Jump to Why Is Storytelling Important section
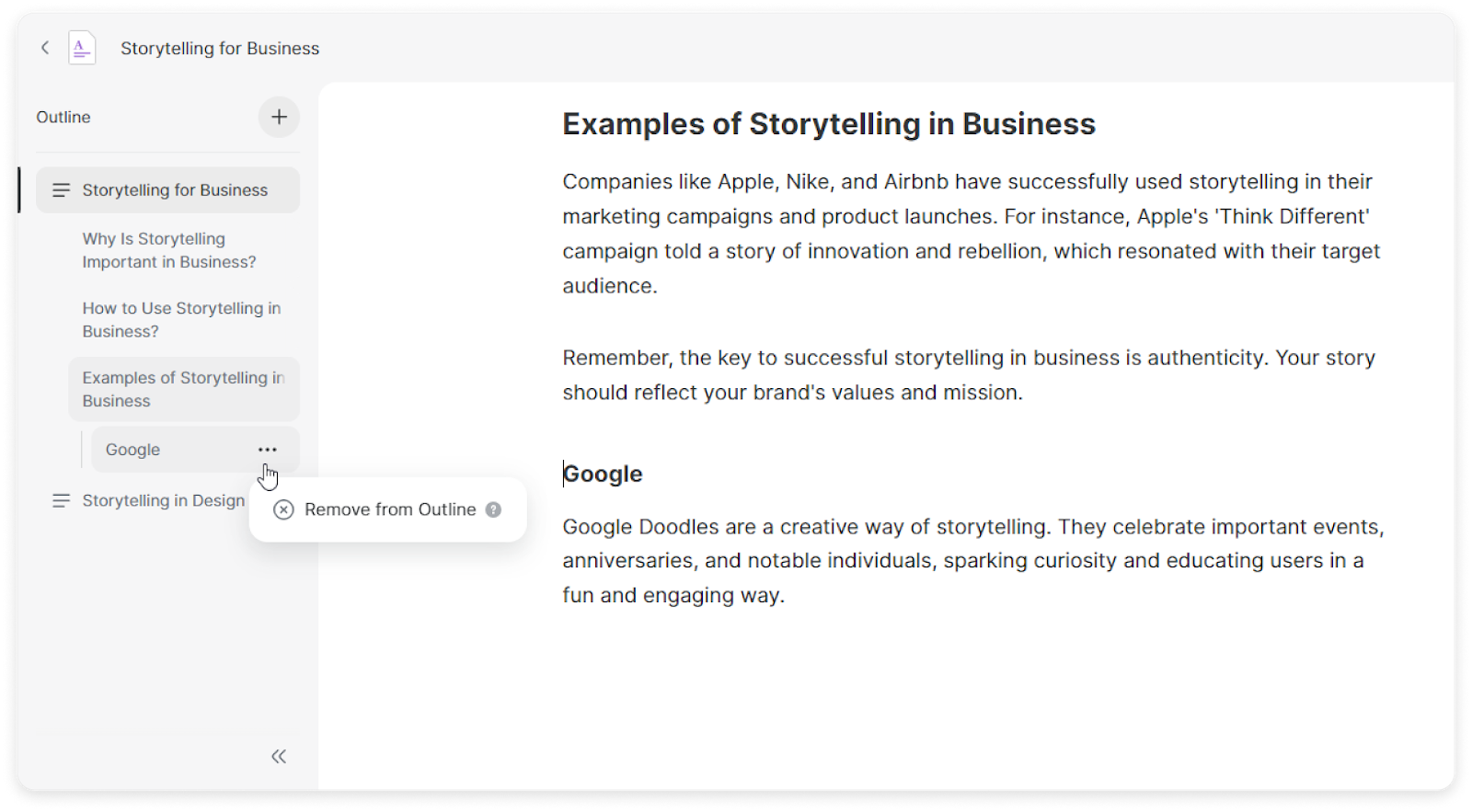 (169, 250)
